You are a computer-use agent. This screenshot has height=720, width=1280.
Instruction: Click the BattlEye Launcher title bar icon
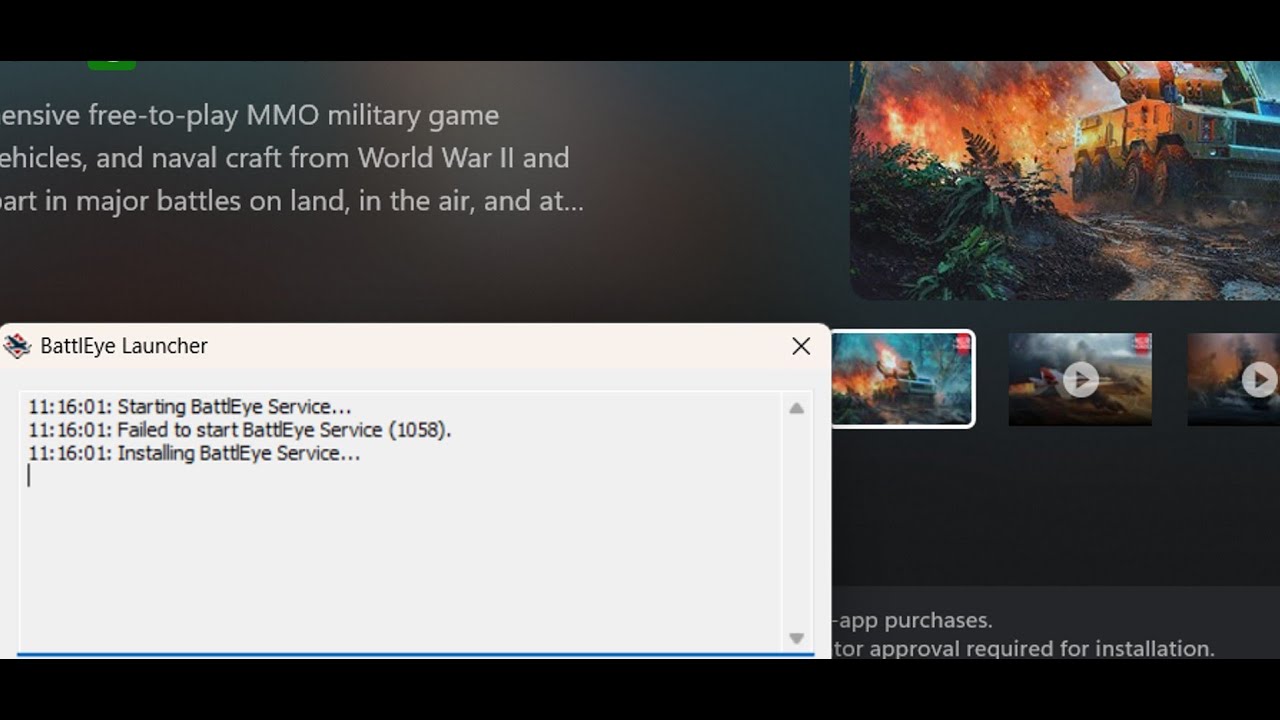17,346
